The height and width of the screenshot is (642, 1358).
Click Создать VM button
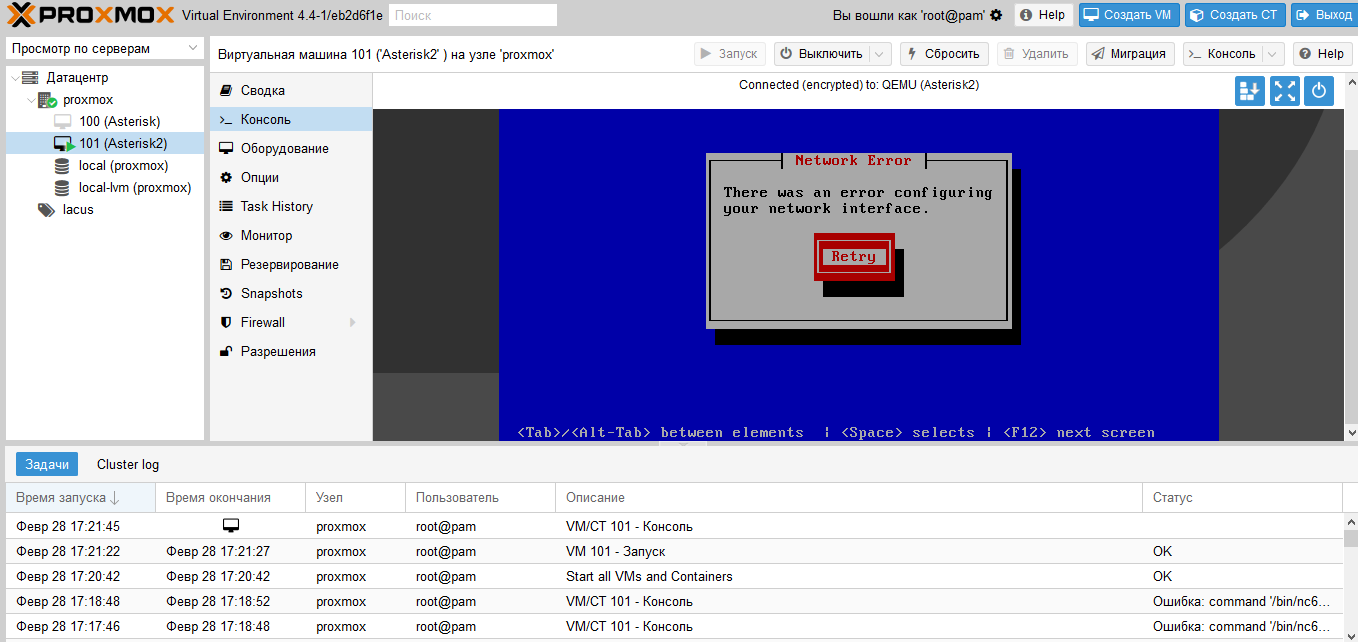[x=1128, y=15]
